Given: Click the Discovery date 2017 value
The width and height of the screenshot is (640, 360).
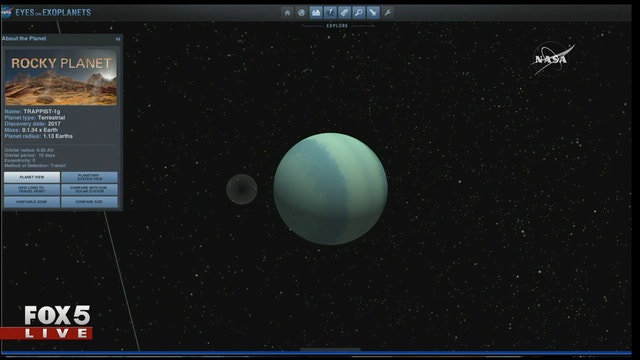Looking at the screenshot, I should click(x=54, y=124).
